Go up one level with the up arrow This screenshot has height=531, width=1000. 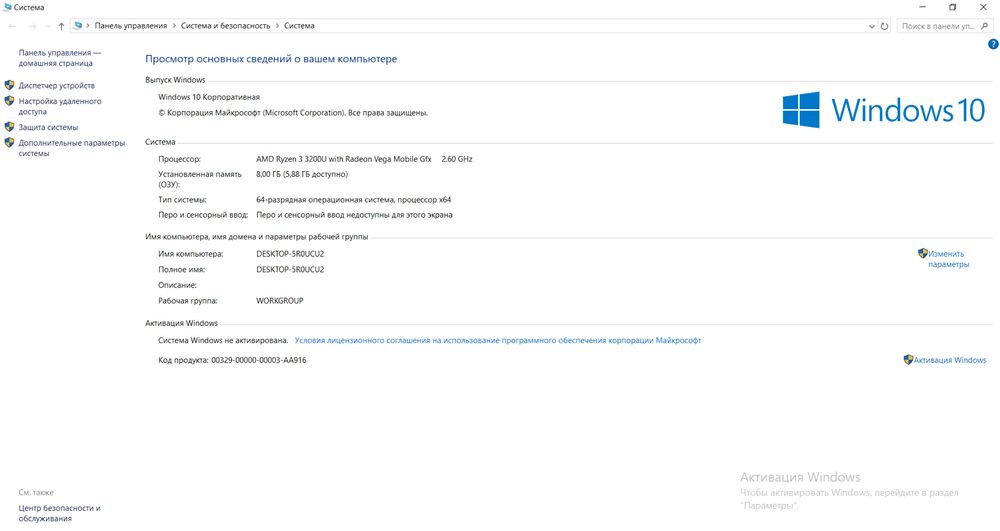(x=61, y=26)
